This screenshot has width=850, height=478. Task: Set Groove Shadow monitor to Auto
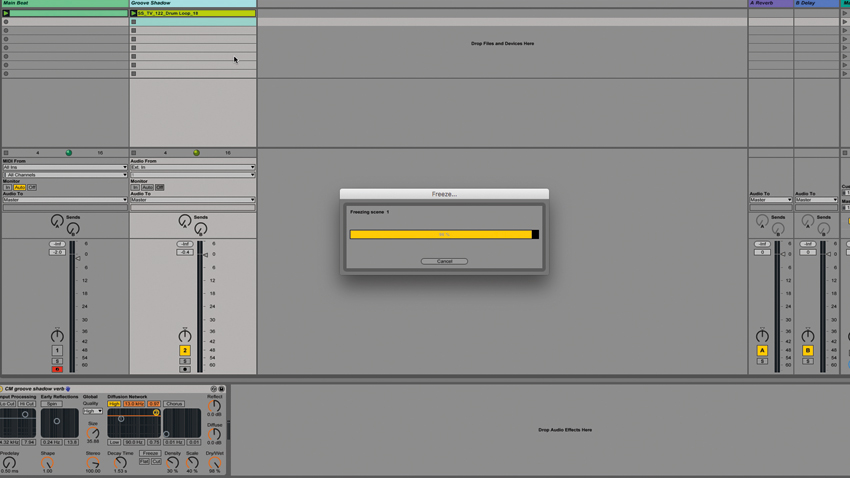(x=147, y=188)
